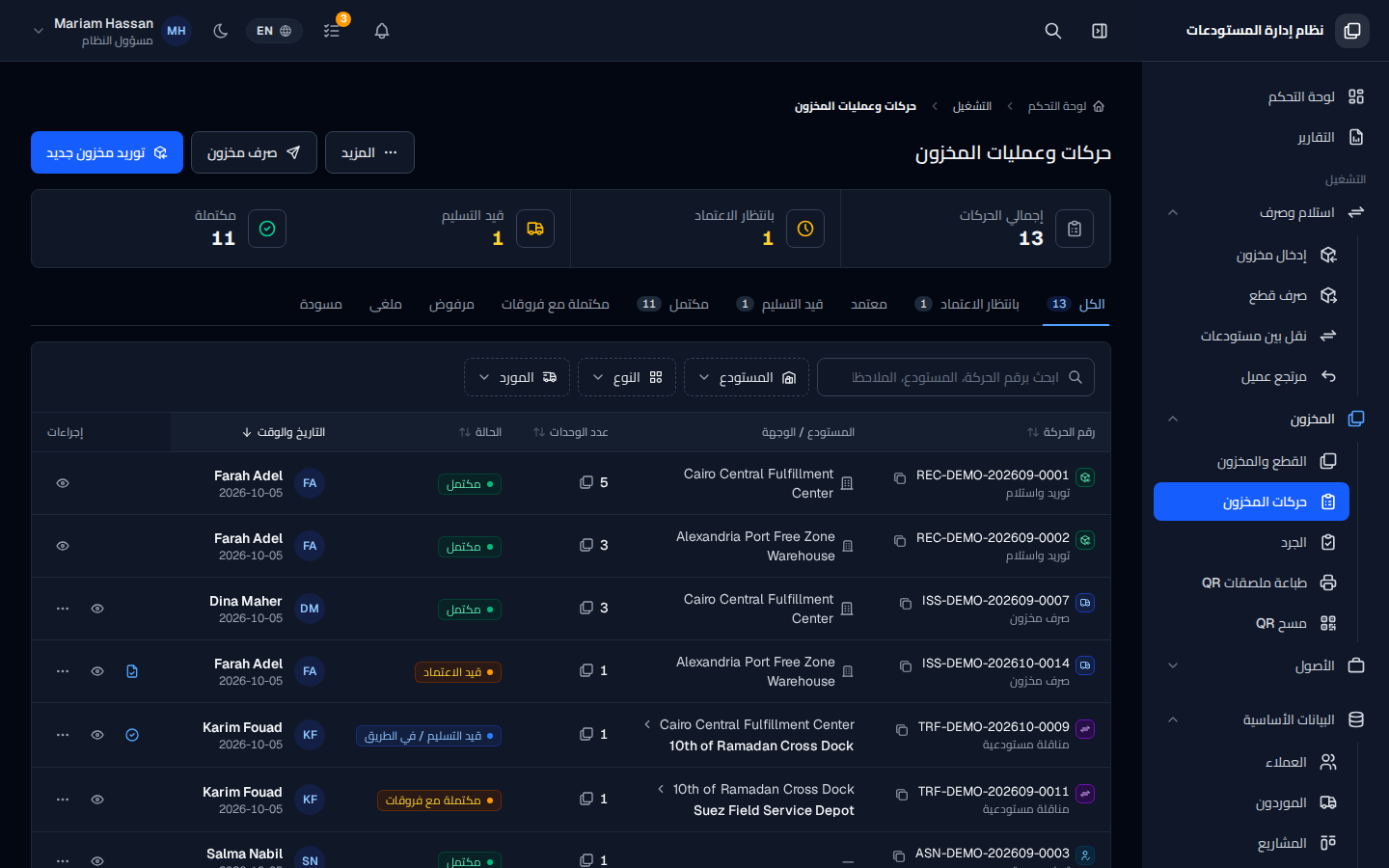Open the المستودع filter dropdown
Viewport: 1389px width, 868px height.
coord(747,377)
